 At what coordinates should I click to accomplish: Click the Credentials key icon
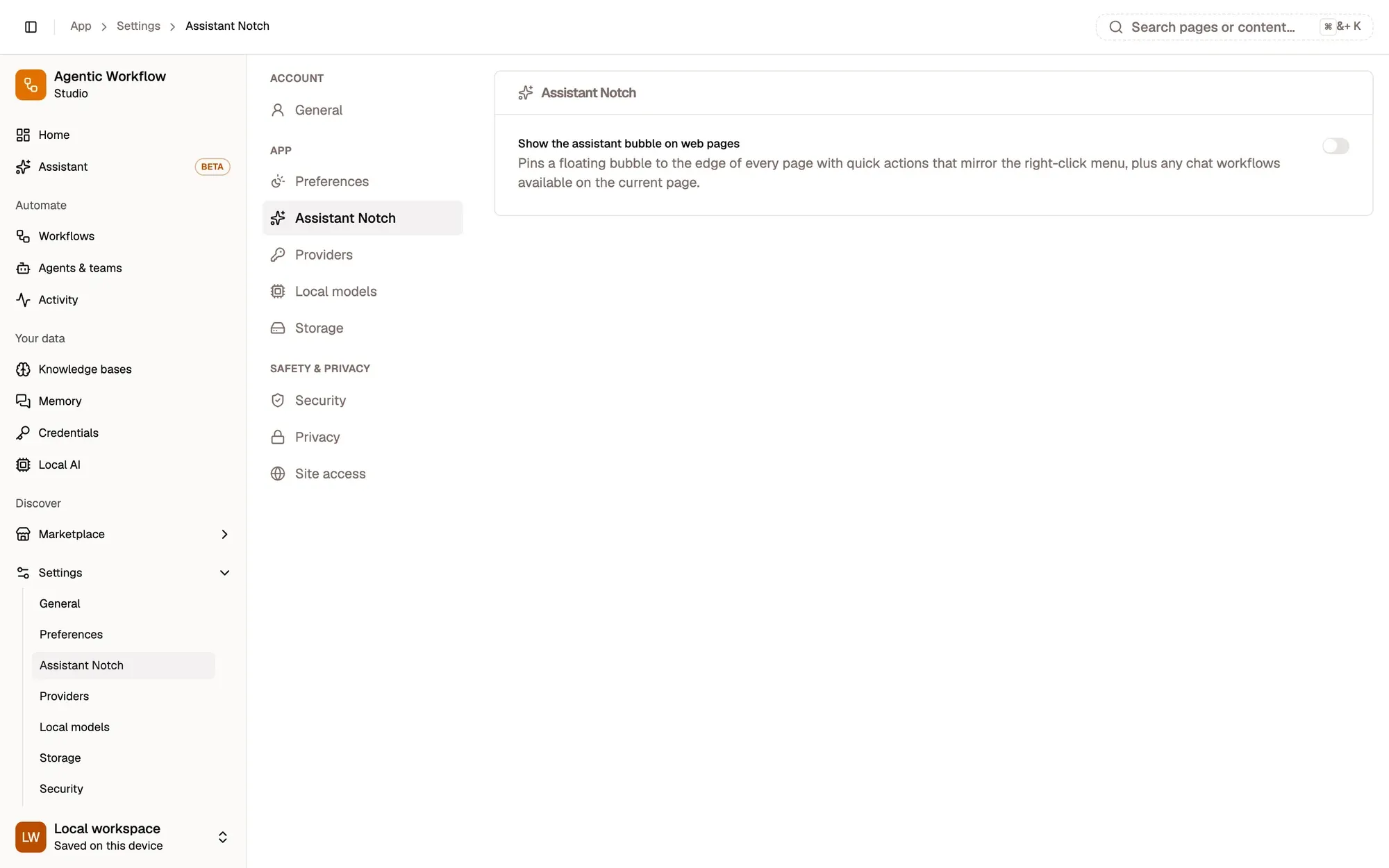point(23,433)
